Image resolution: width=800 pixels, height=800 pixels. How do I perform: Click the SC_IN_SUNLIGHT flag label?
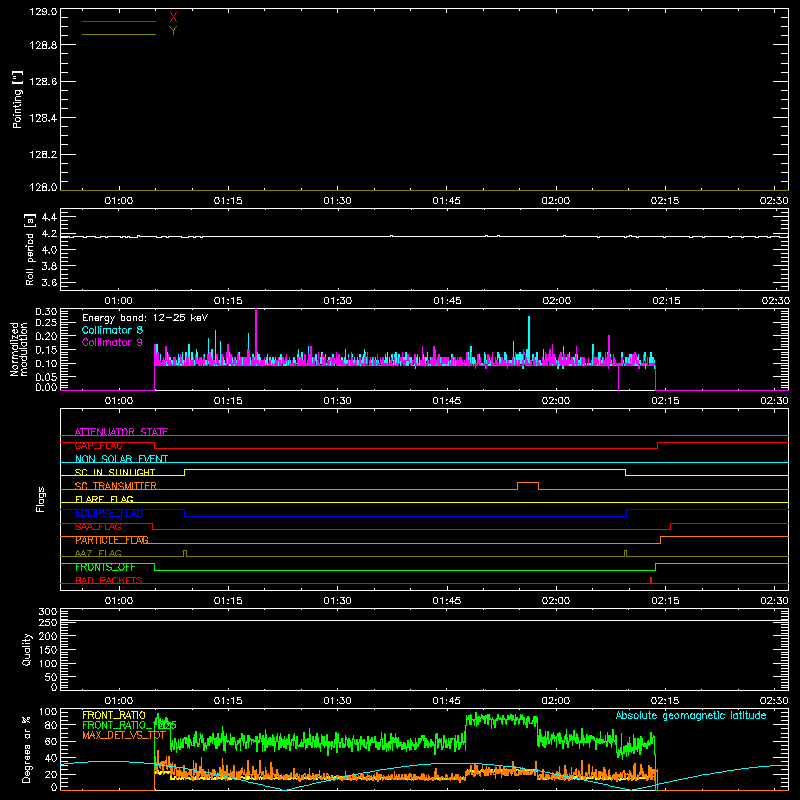pos(115,472)
